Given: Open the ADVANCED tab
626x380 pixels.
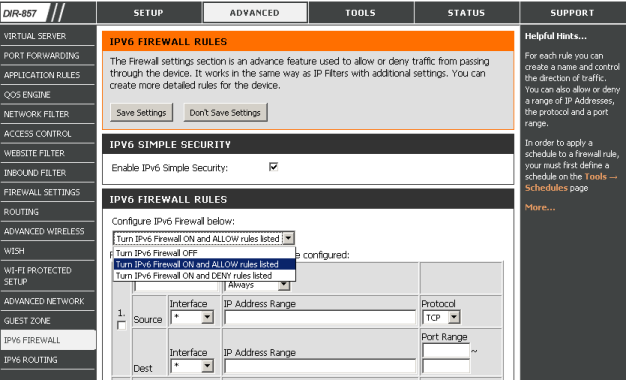Looking at the screenshot, I should pos(255,12).
